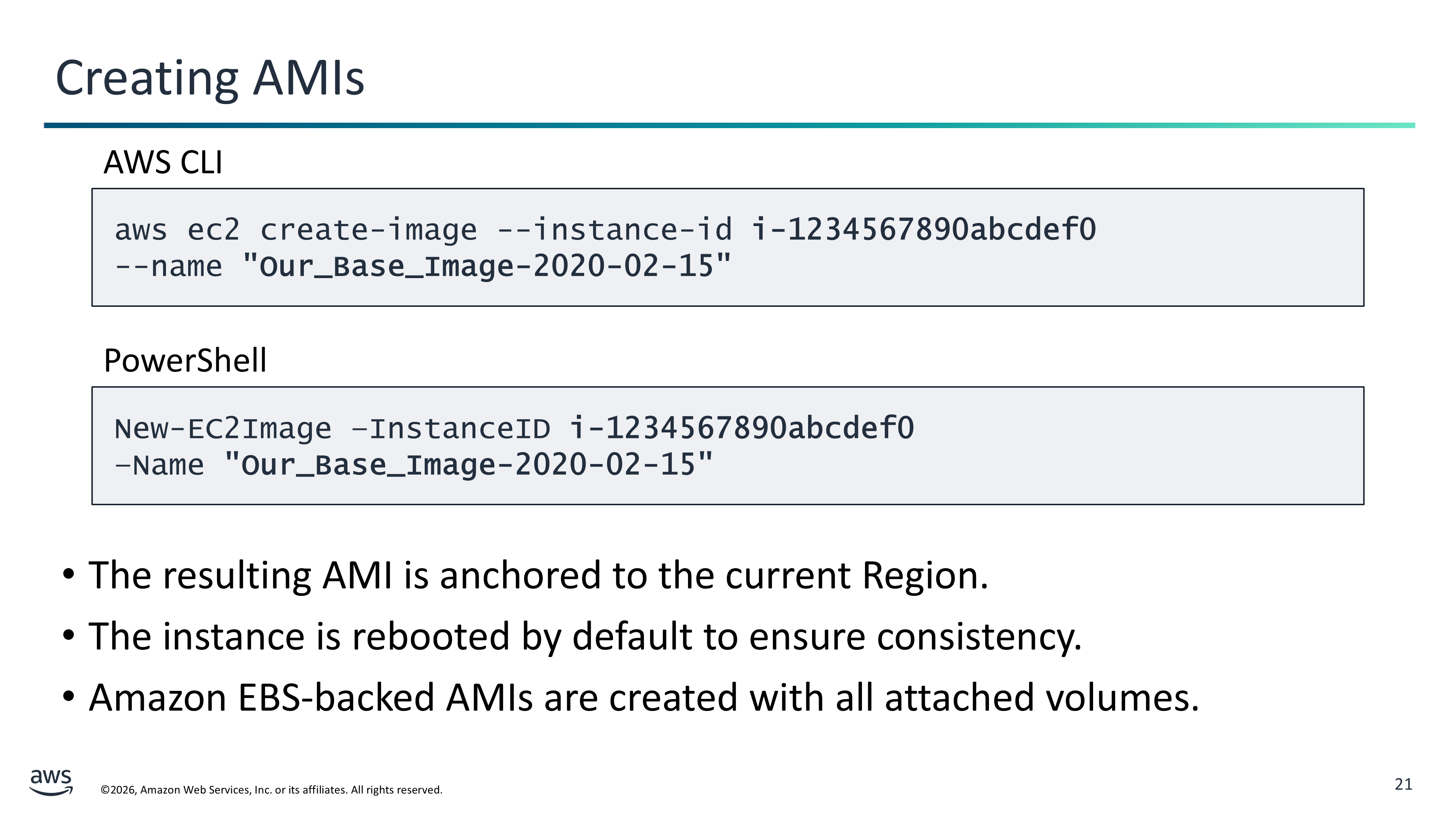This screenshot has width=1456, height=819.
Task: Click the bullet about the instance being rebooted
Action: [x=585, y=636]
